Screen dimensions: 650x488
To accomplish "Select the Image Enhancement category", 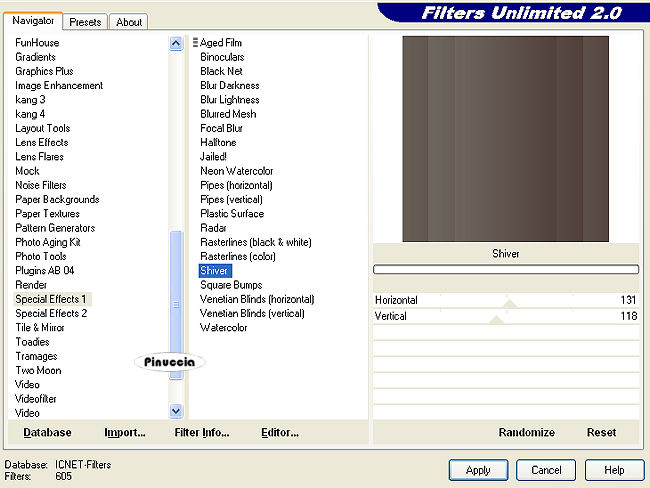I will (x=59, y=85).
